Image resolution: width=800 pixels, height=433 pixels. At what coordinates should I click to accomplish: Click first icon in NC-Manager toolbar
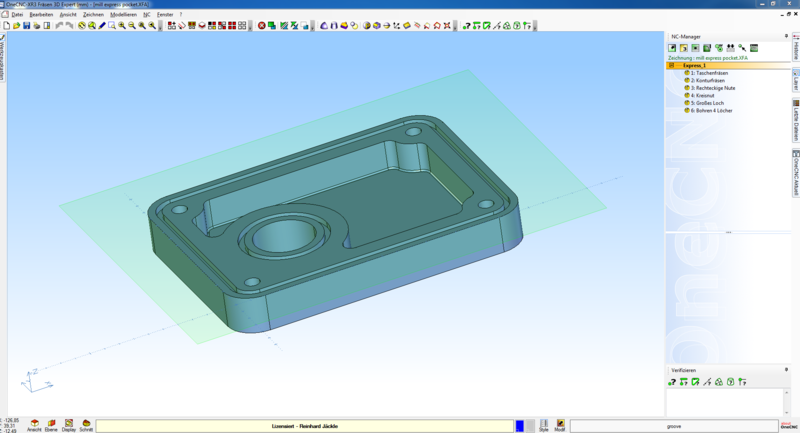click(x=673, y=48)
